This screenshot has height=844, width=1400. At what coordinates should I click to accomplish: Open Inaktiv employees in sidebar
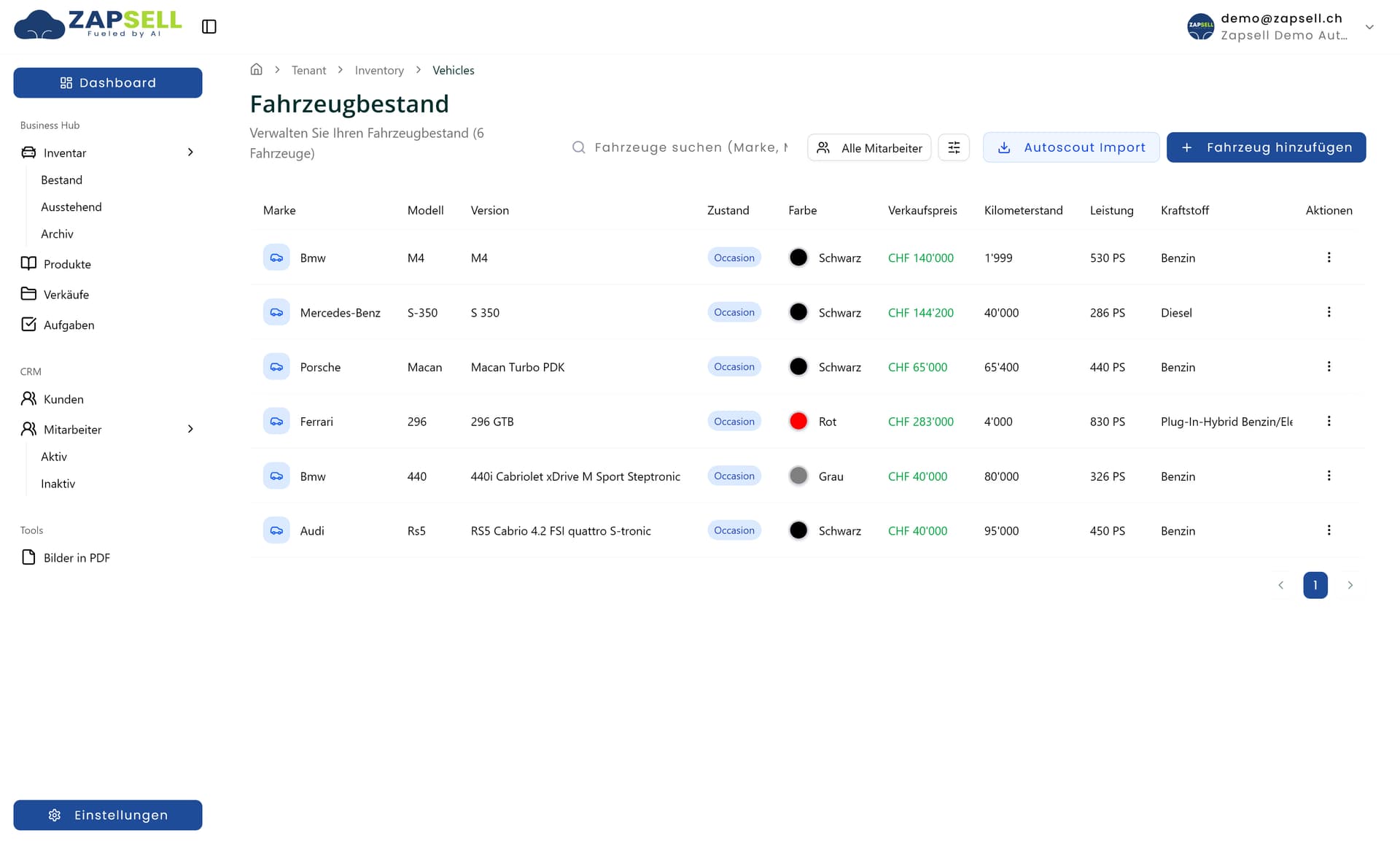(x=58, y=484)
